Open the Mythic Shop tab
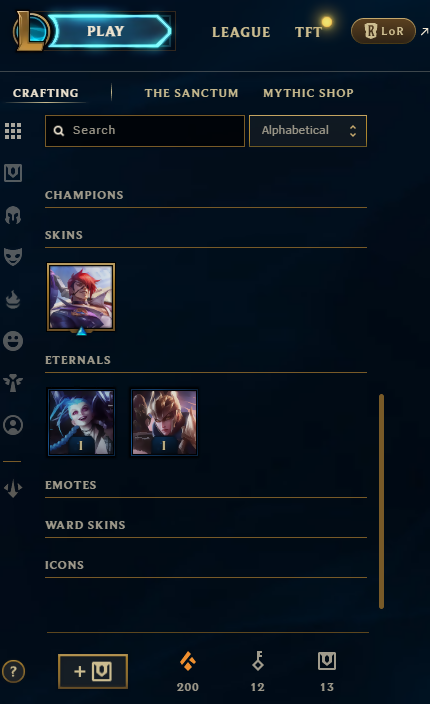The image size is (430, 704). tap(308, 93)
